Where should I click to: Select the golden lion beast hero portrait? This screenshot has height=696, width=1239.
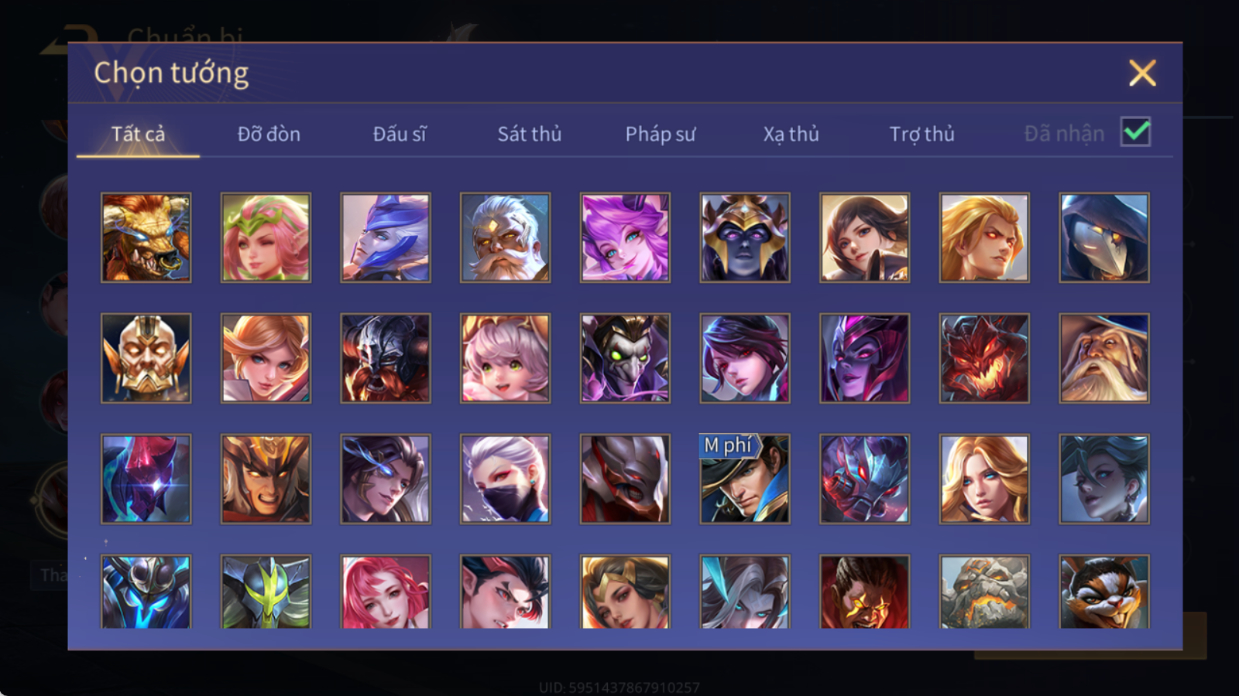tap(146, 238)
